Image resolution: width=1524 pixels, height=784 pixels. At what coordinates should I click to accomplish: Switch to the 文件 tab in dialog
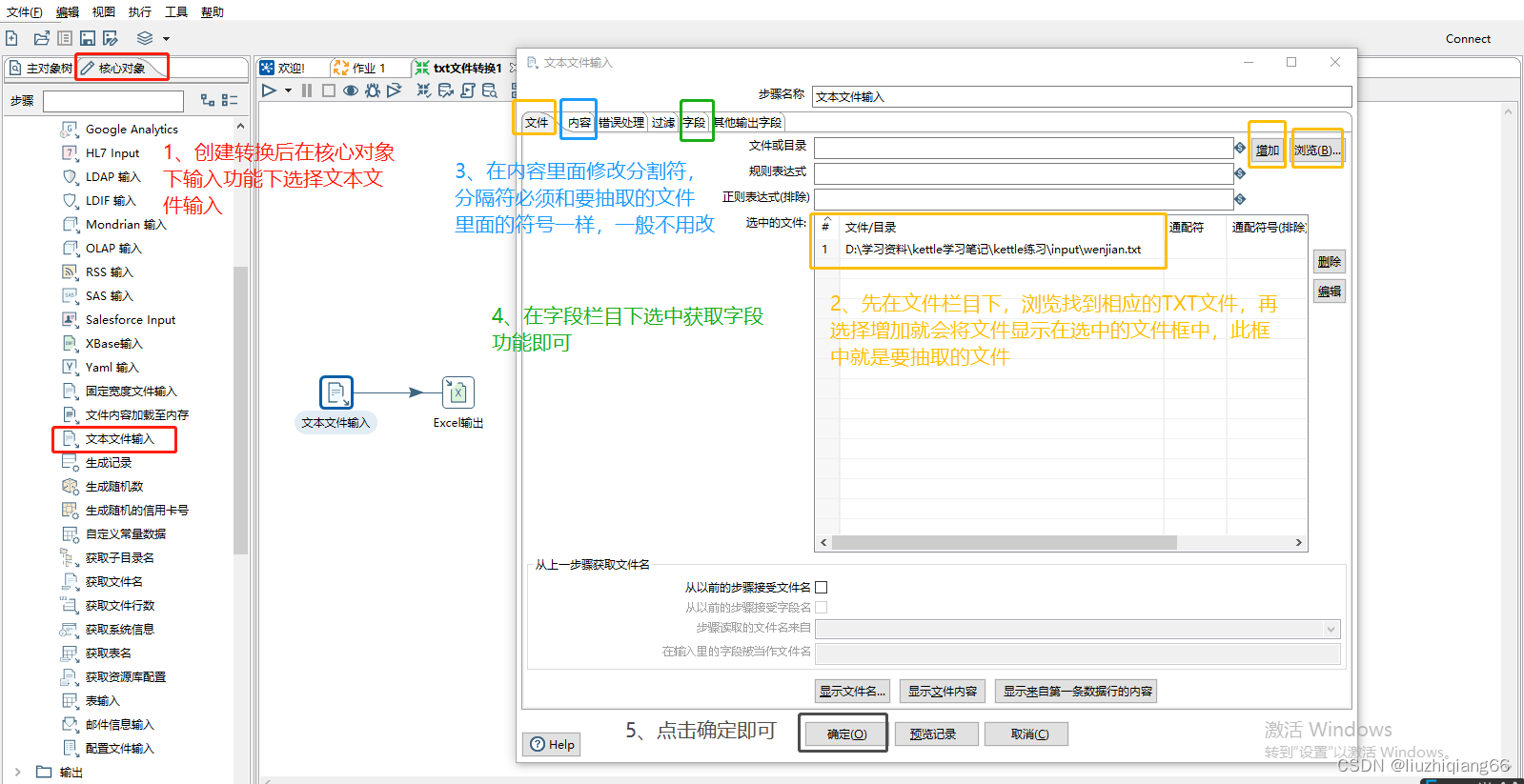pyautogui.click(x=537, y=122)
